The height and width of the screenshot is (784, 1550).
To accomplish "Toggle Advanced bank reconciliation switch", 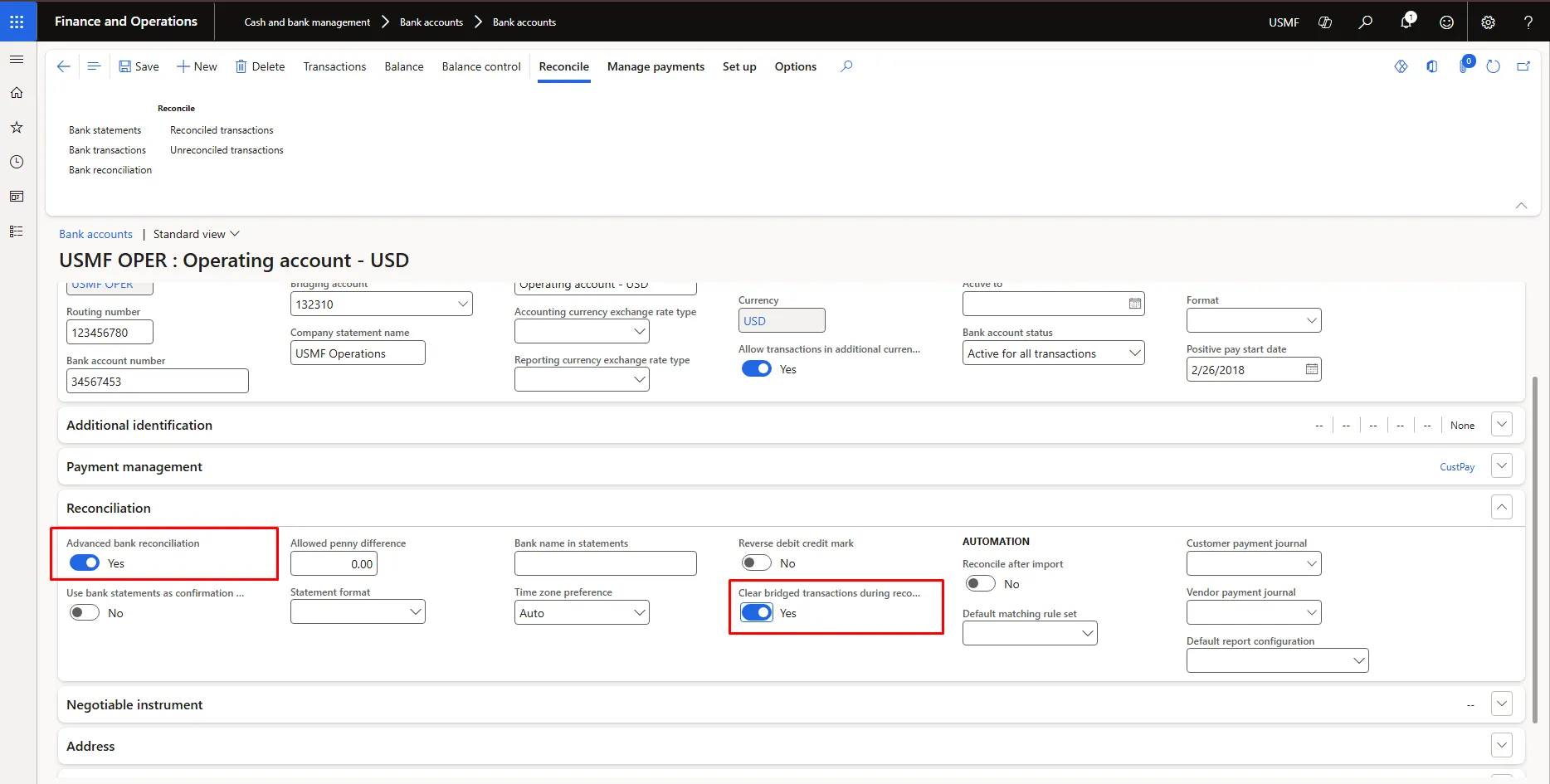I will point(85,563).
